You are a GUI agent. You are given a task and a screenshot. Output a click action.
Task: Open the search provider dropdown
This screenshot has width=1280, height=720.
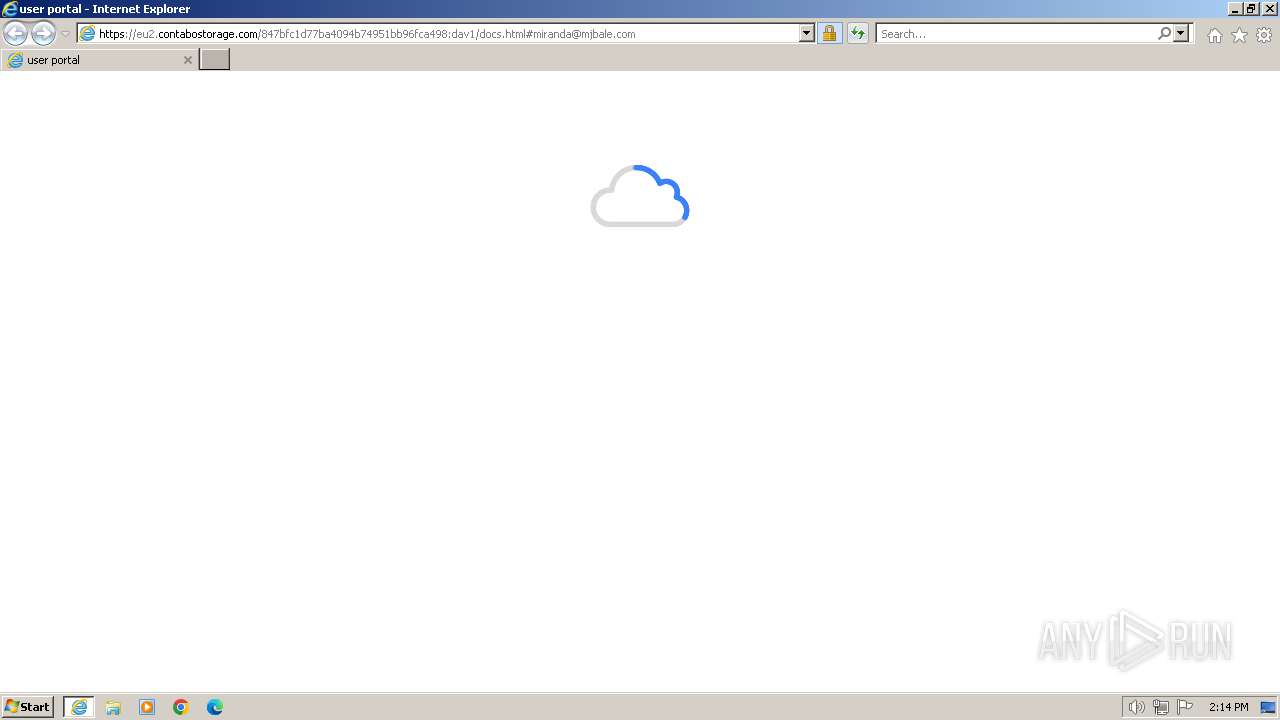1181,34
